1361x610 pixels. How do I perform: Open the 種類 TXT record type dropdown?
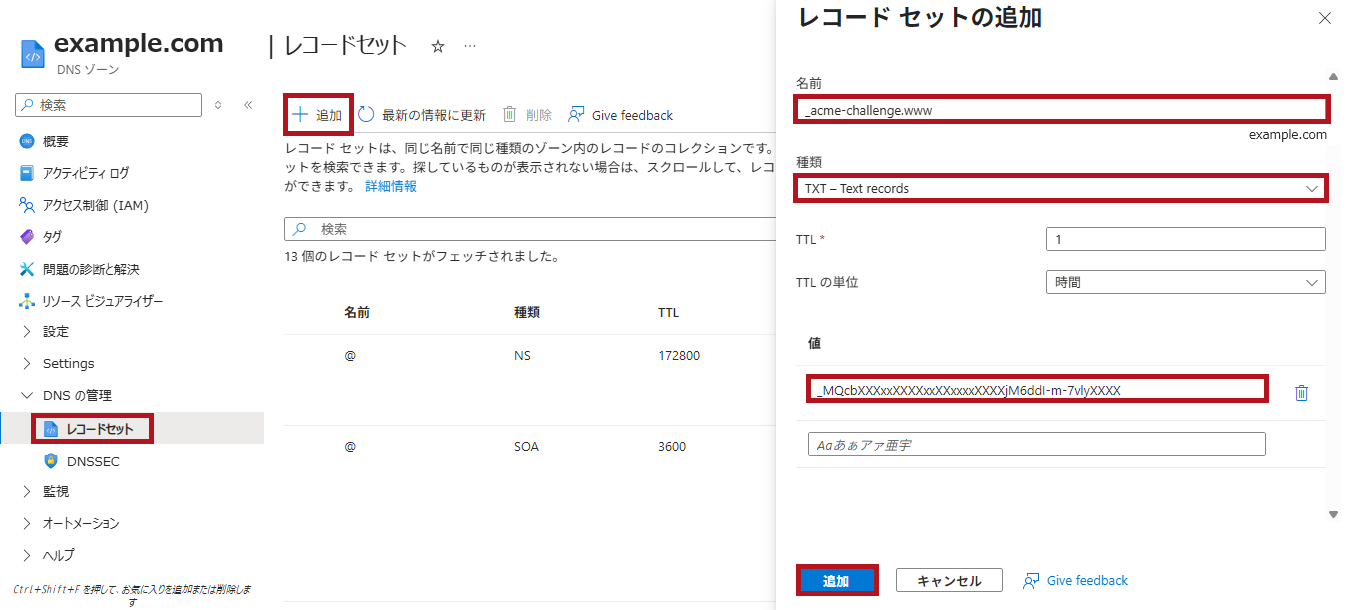coord(1061,188)
